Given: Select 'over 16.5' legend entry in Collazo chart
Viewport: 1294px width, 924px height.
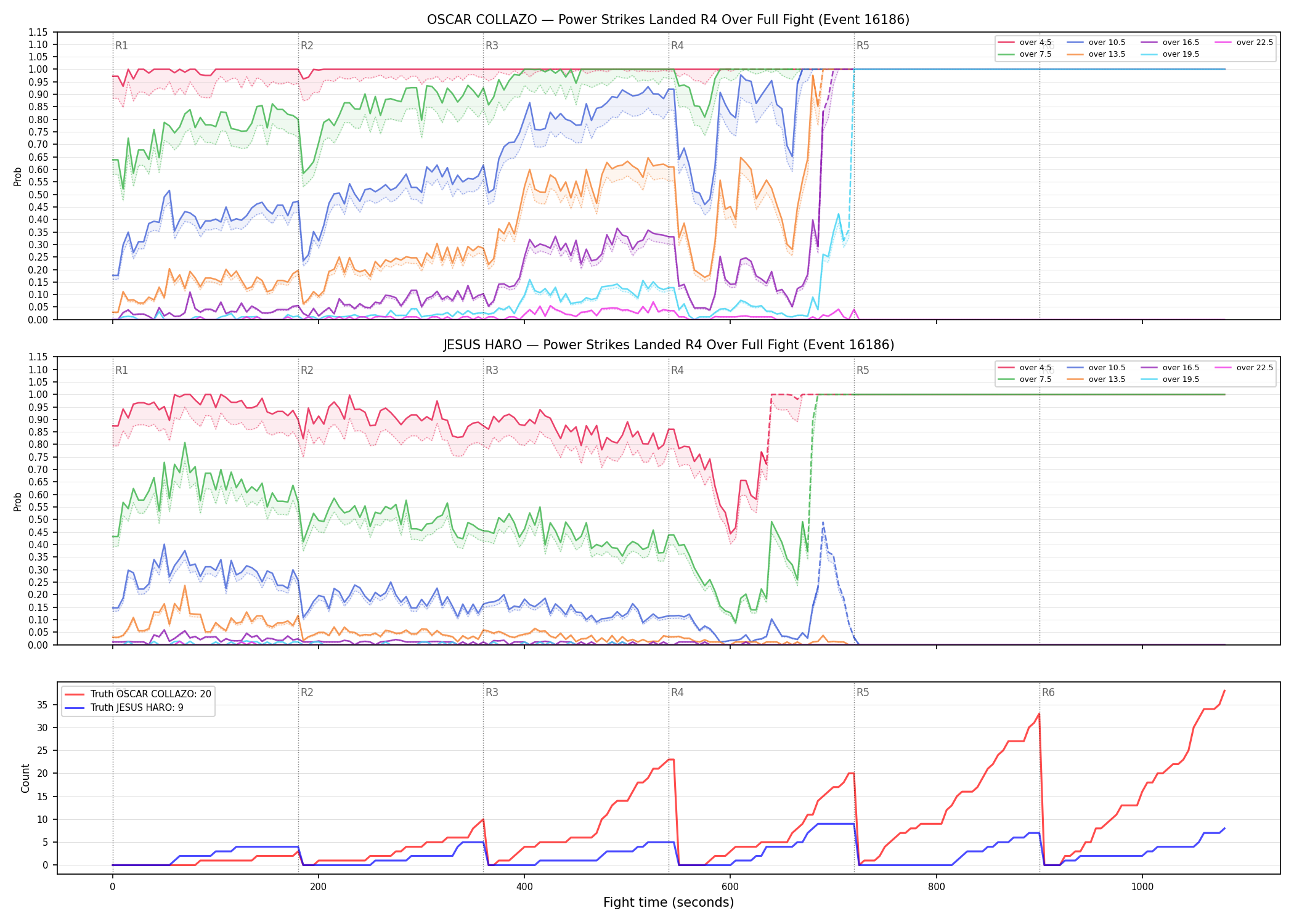Looking at the screenshot, I should click(1170, 43).
